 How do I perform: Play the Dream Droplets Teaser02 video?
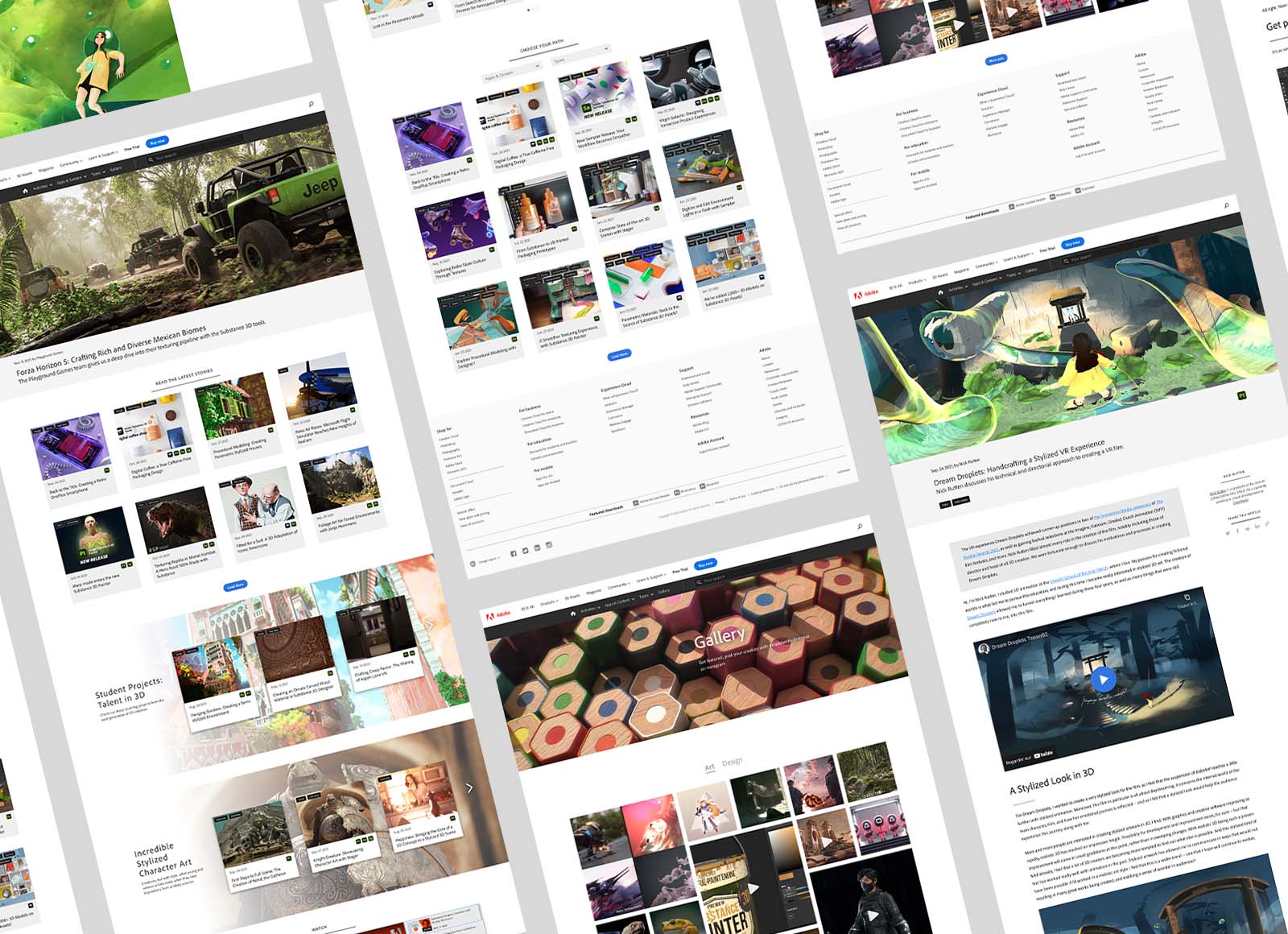(x=1103, y=678)
